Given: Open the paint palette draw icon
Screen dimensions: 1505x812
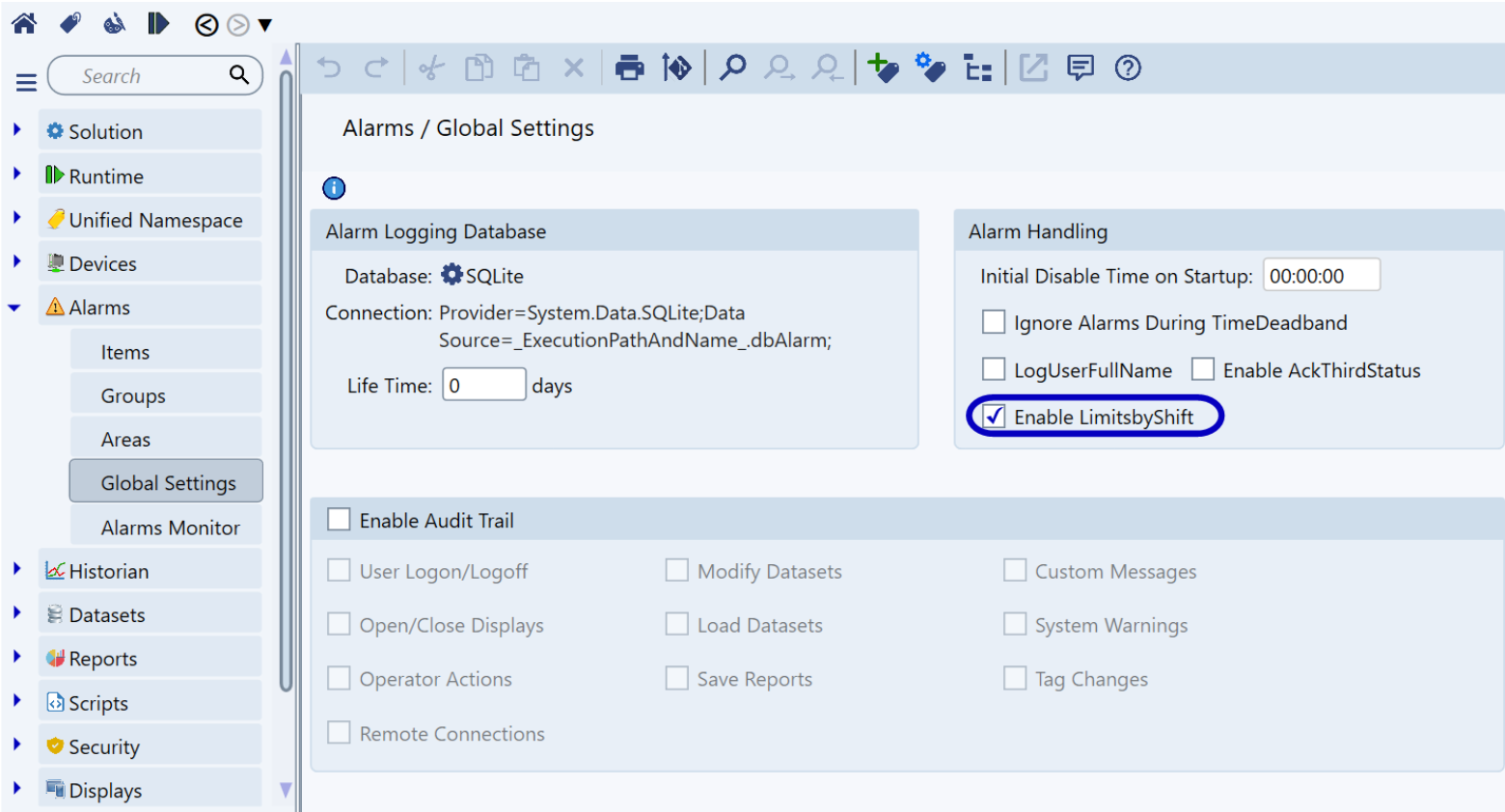Looking at the screenshot, I should pyautogui.click(x=114, y=23).
